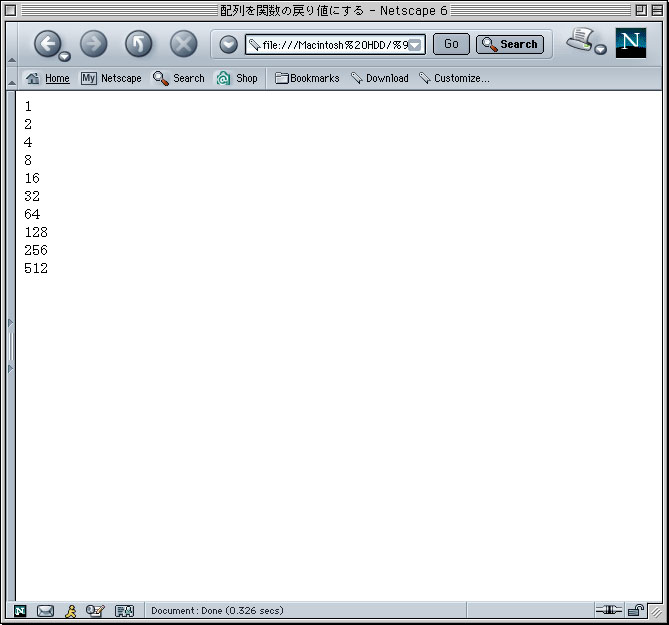
Task: Open the round dropdown left of URL field
Action: [229, 44]
